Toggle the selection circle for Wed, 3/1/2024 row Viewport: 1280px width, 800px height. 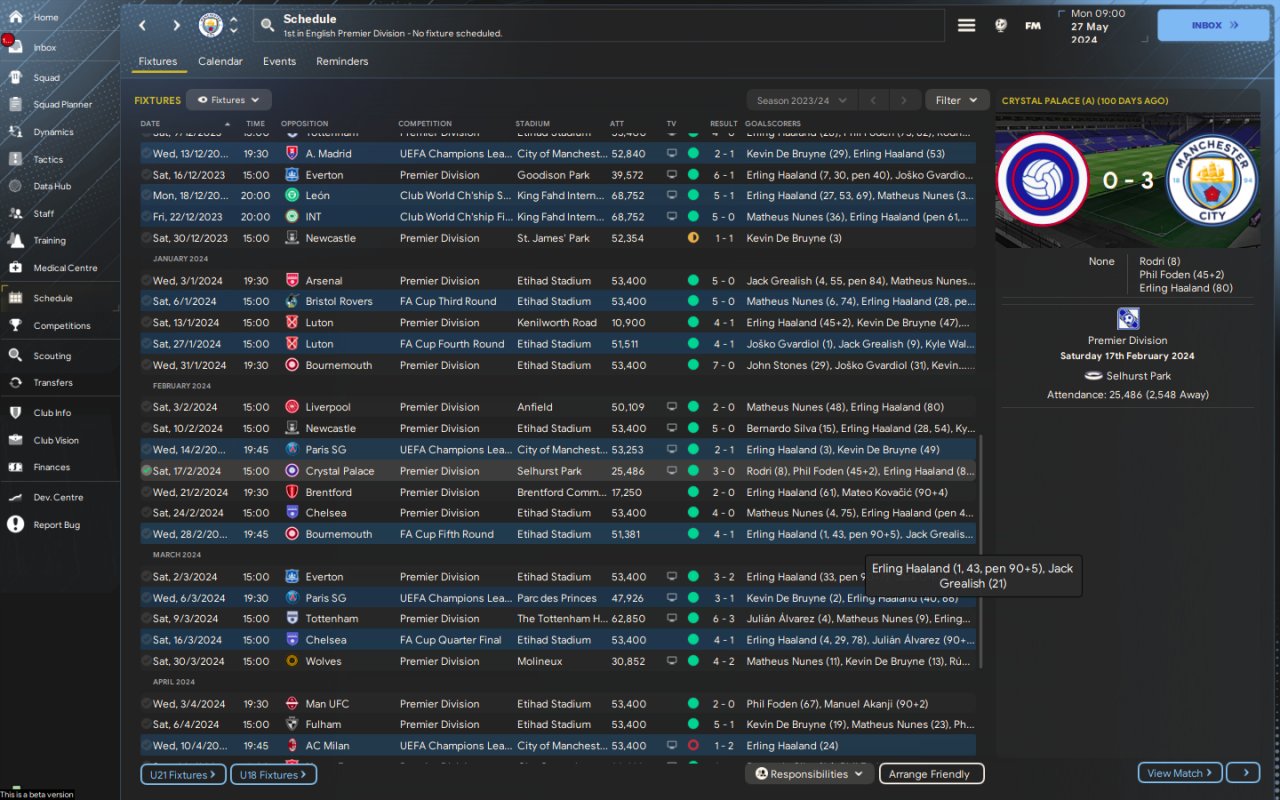[x=146, y=281]
